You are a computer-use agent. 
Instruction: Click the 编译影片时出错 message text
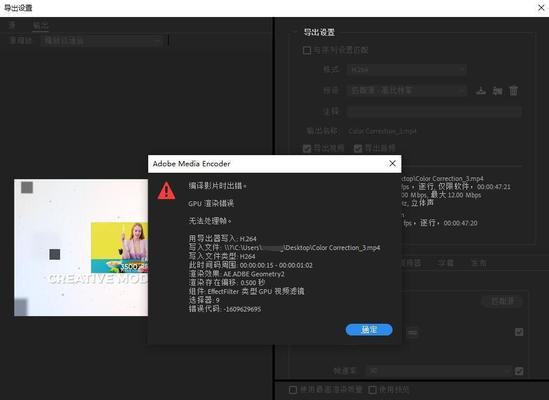(217, 186)
